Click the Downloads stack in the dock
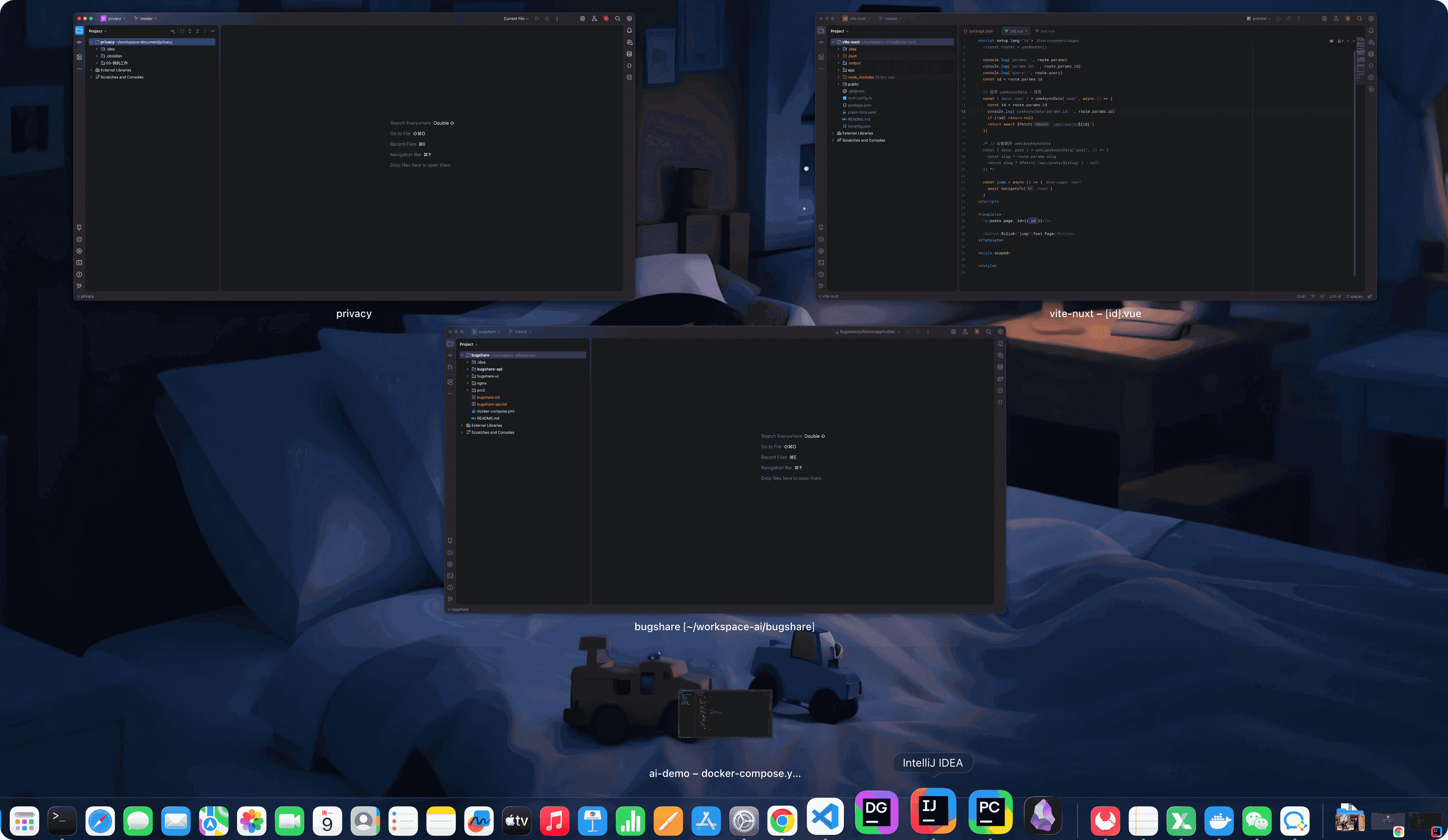The image size is (1448, 840). [x=1349, y=819]
